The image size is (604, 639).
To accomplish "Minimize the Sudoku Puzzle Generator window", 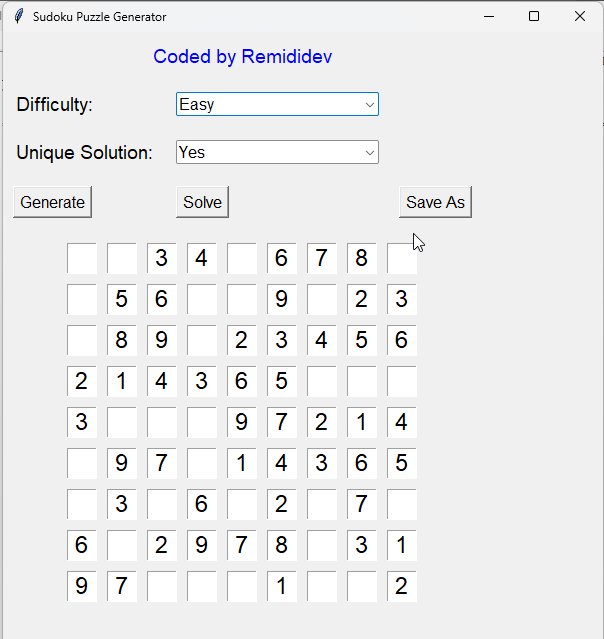I will (x=489, y=16).
